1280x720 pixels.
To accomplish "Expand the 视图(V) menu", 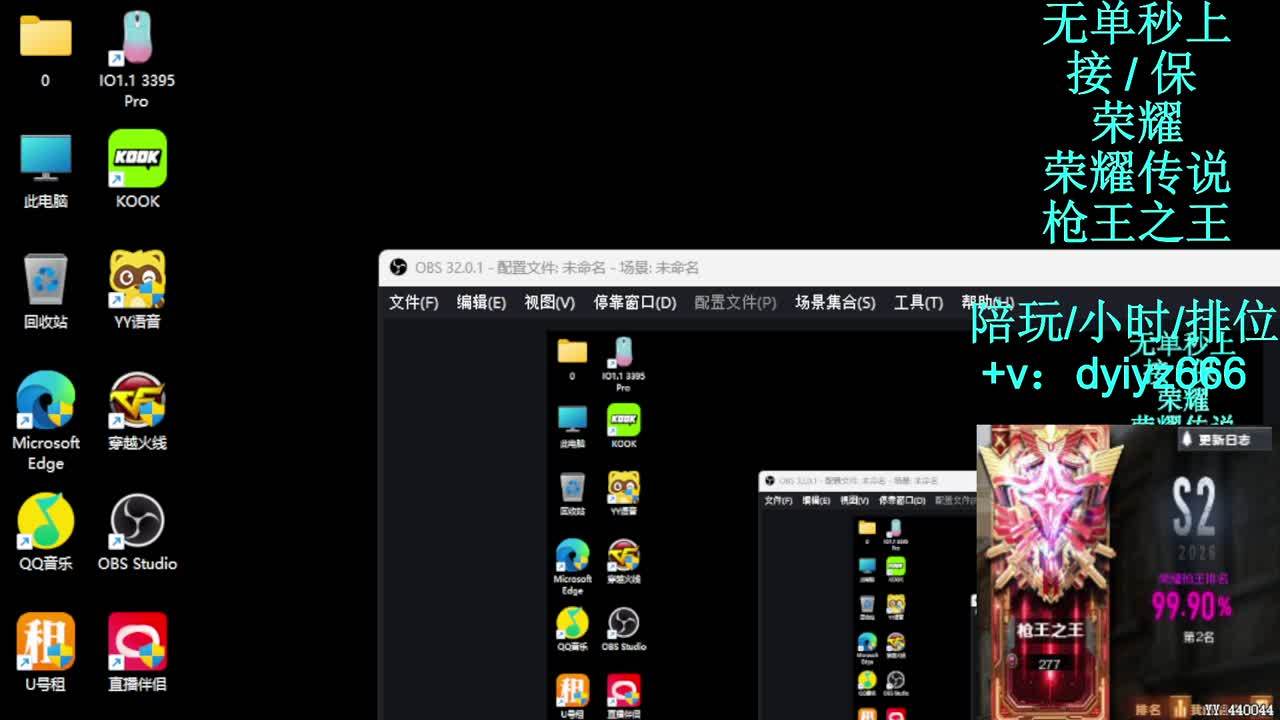I will pyautogui.click(x=549, y=302).
